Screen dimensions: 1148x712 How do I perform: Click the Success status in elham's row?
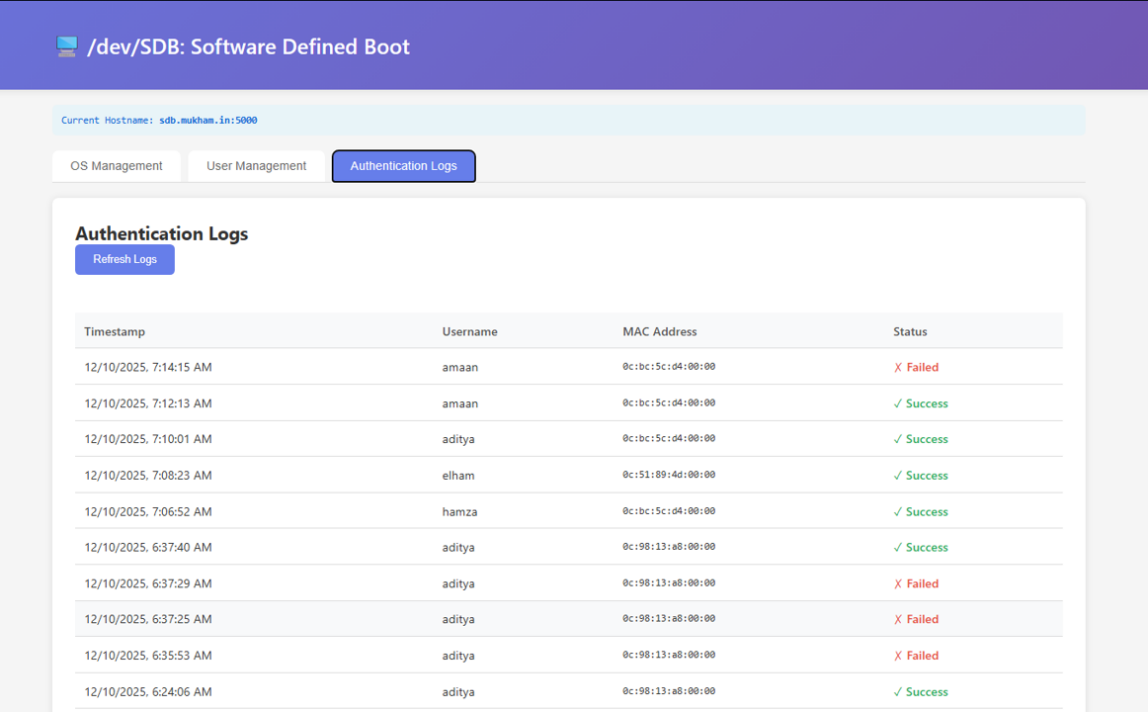point(920,476)
